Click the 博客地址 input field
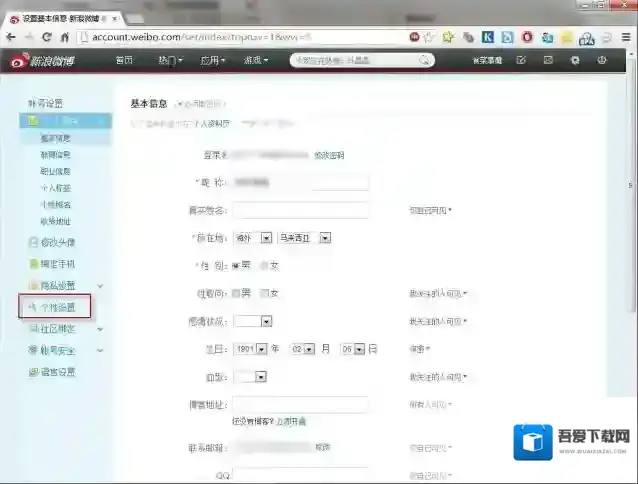This screenshot has height=484, width=638. pyautogui.click(x=301, y=405)
